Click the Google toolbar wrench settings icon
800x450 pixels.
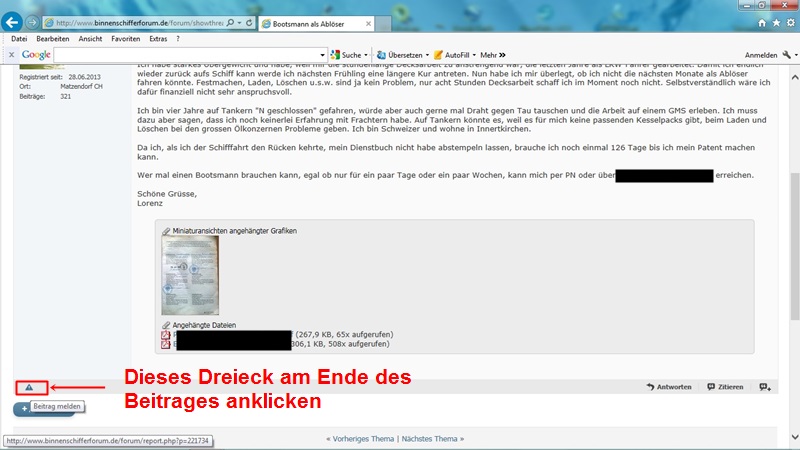[x=786, y=55]
